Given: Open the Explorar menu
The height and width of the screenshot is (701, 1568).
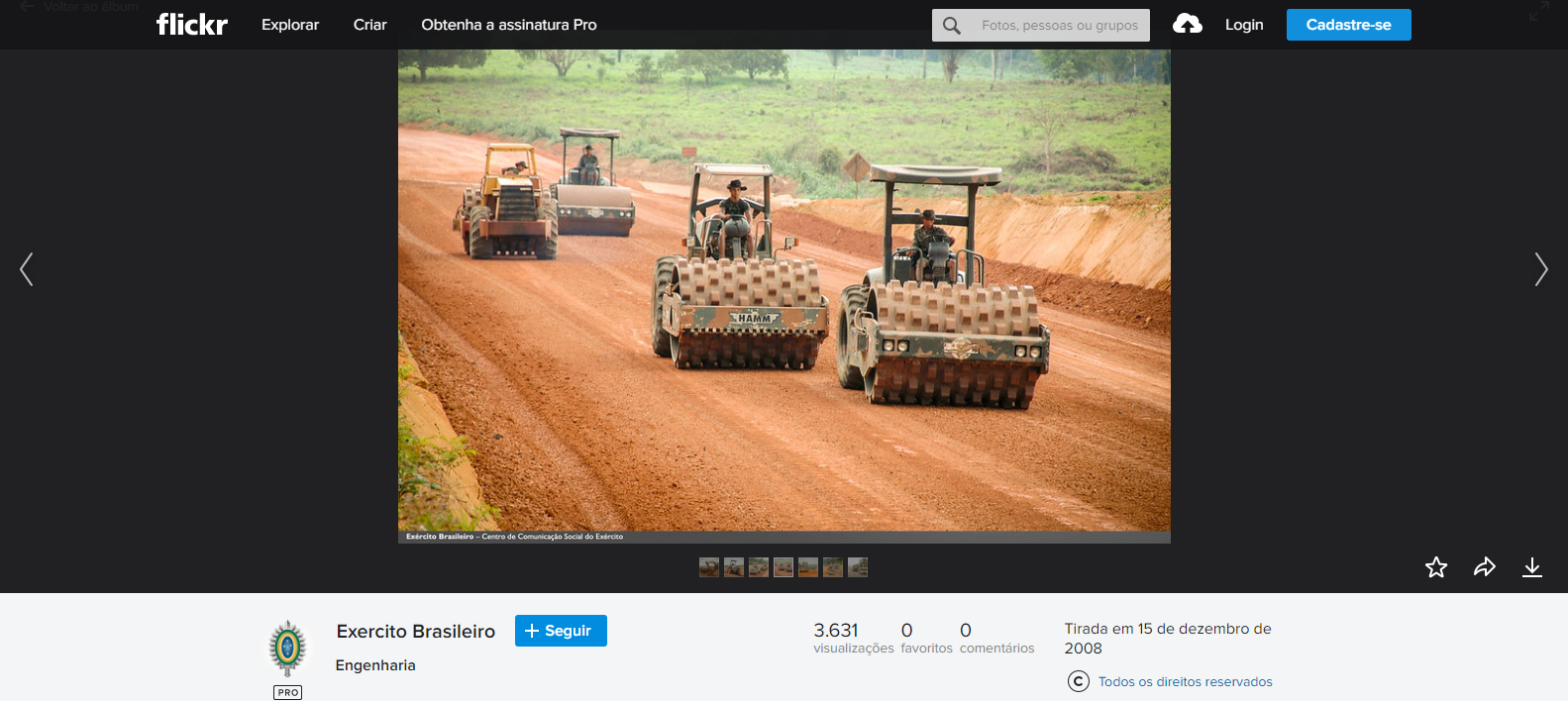Looking at the screenshot, I should pyautogui.click(x=290, y=25).
